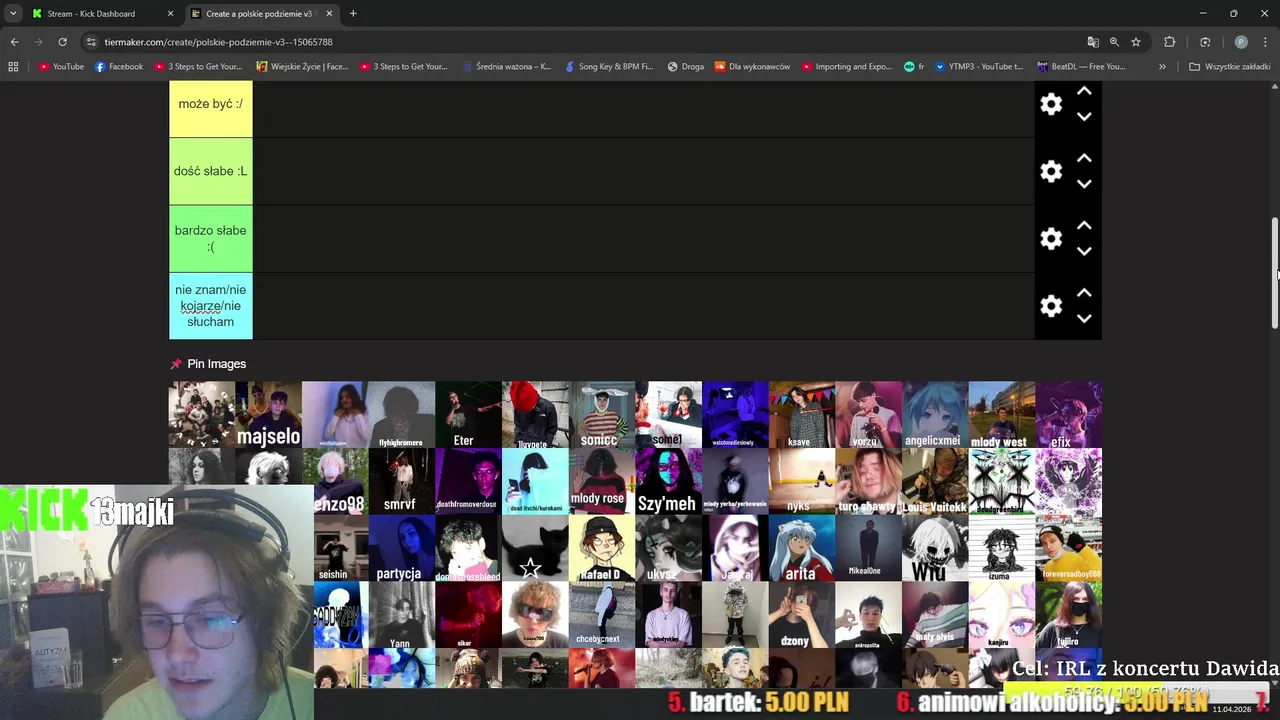Select the 'vorzu' artist image
Screen dimensions: 1280x720
click(868, 414)
